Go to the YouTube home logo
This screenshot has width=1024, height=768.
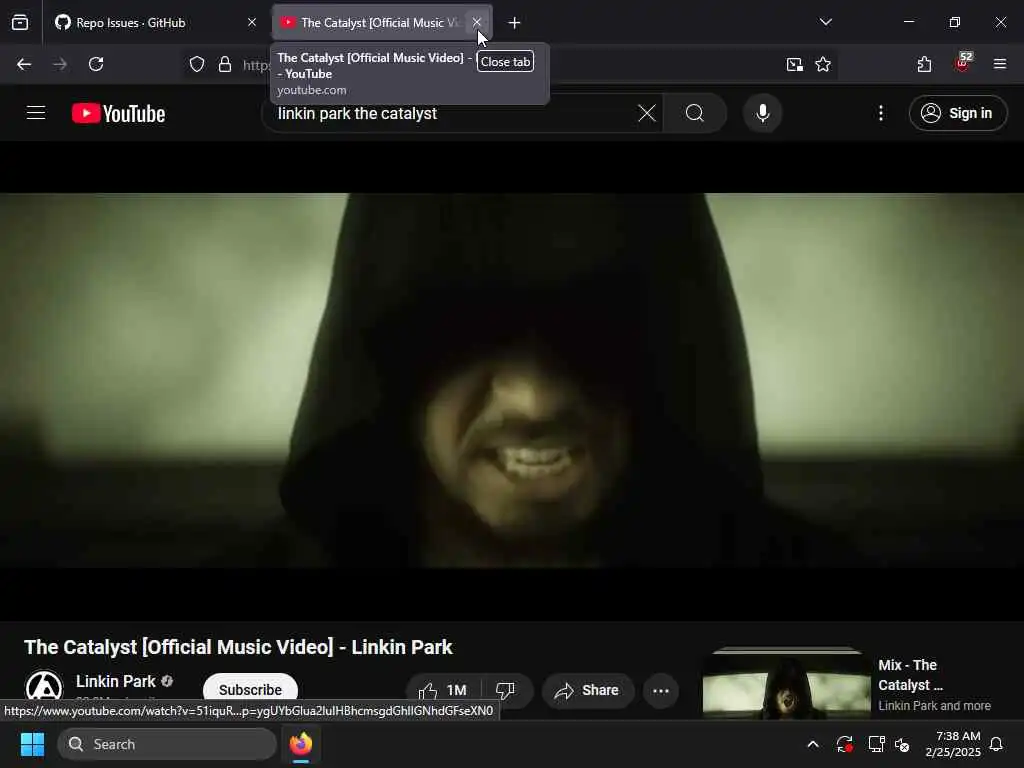click(x=119, y=113)
